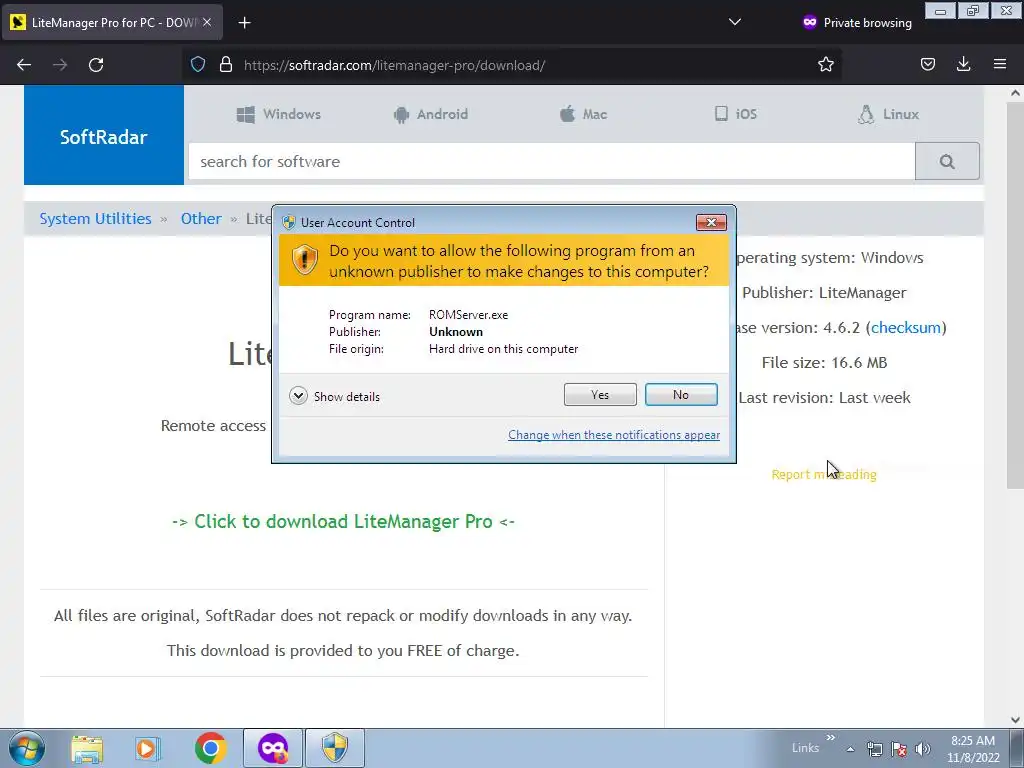Click the disabled Forward arrow
This screenshot has height=768, width=1024.
click(x=60, y=65)
